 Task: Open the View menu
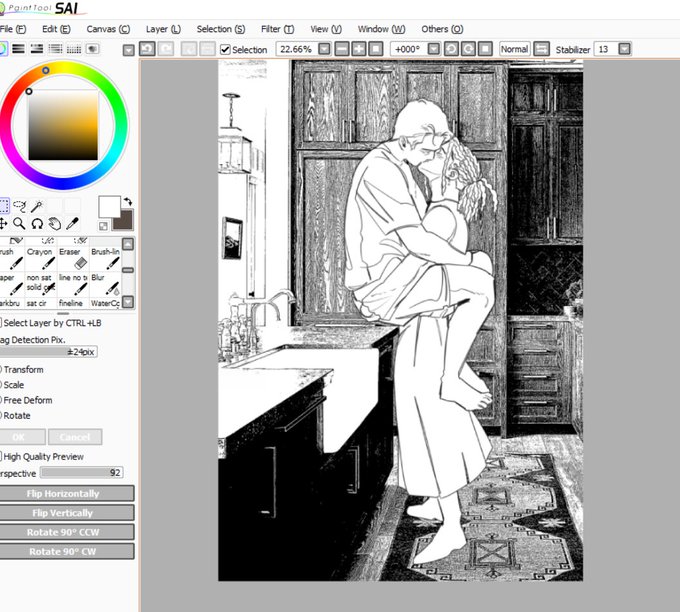click(326, 29)
